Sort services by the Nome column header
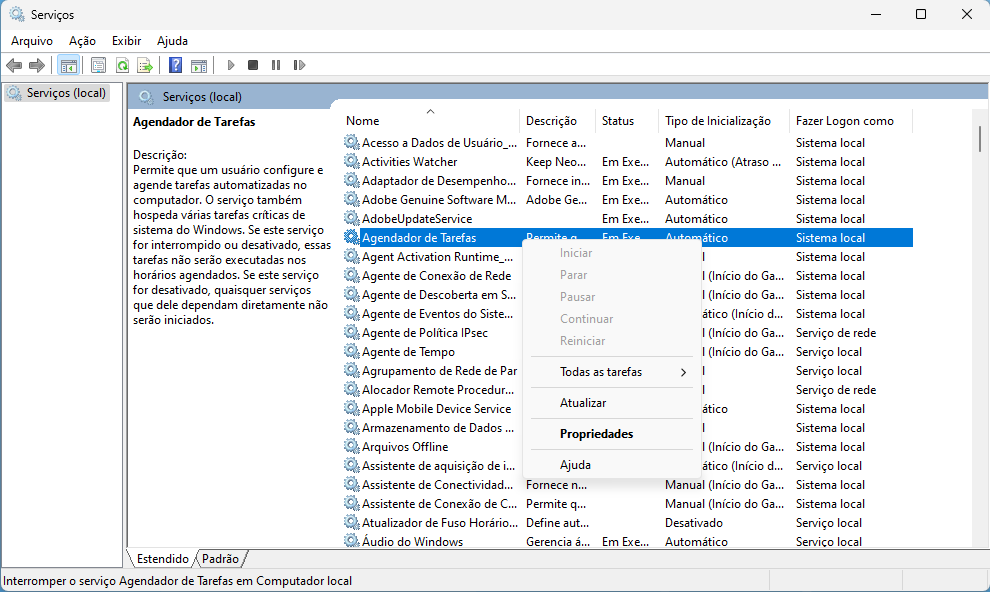 [x=431, y=121]
